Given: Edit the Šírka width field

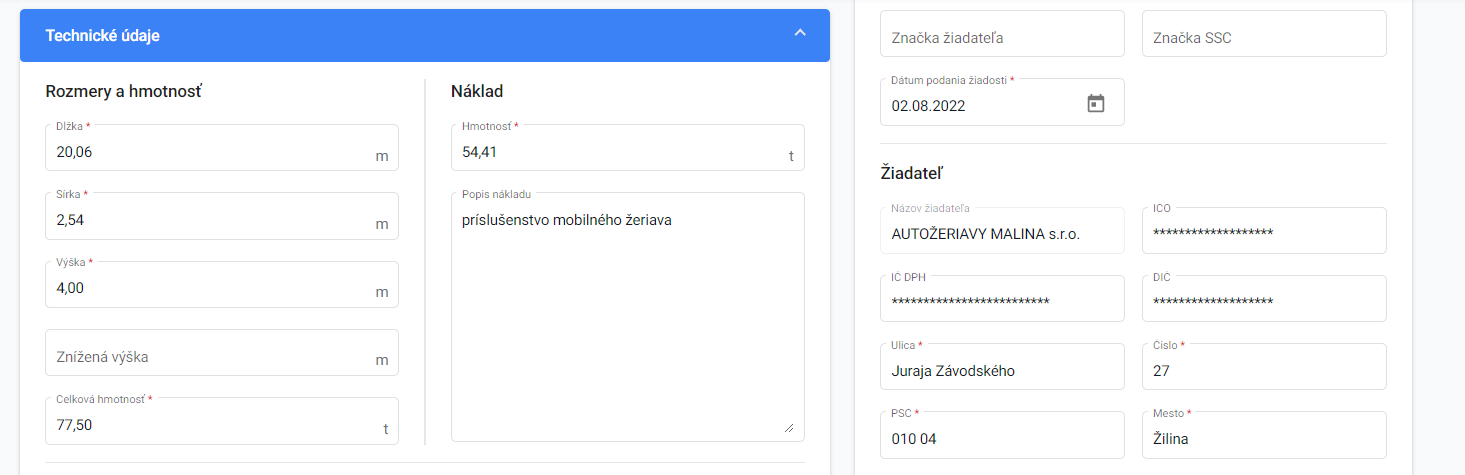Looking at the screenshot, I should [222, 216].
